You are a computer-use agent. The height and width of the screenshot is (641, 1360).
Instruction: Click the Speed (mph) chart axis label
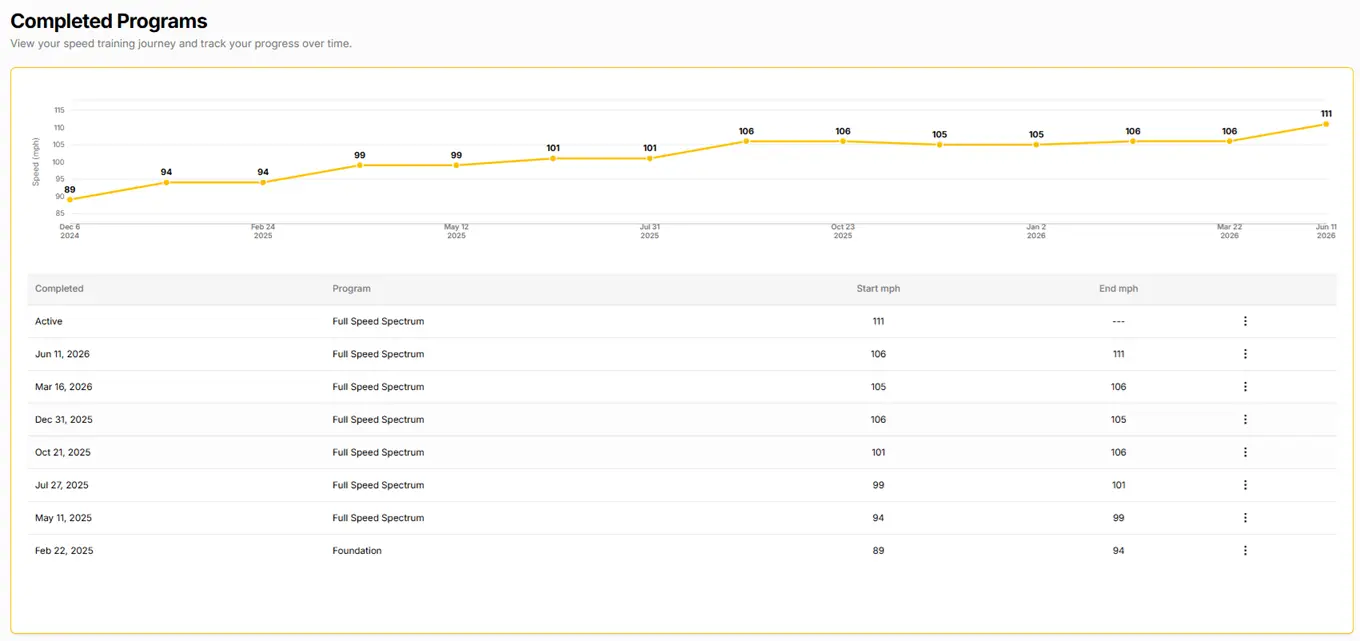coord(36,162)
